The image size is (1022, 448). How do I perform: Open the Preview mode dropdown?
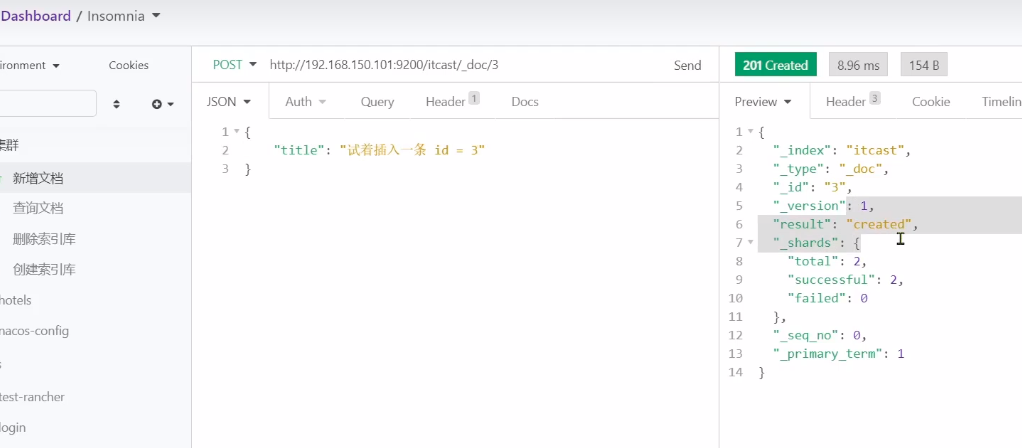coord(763,101)
